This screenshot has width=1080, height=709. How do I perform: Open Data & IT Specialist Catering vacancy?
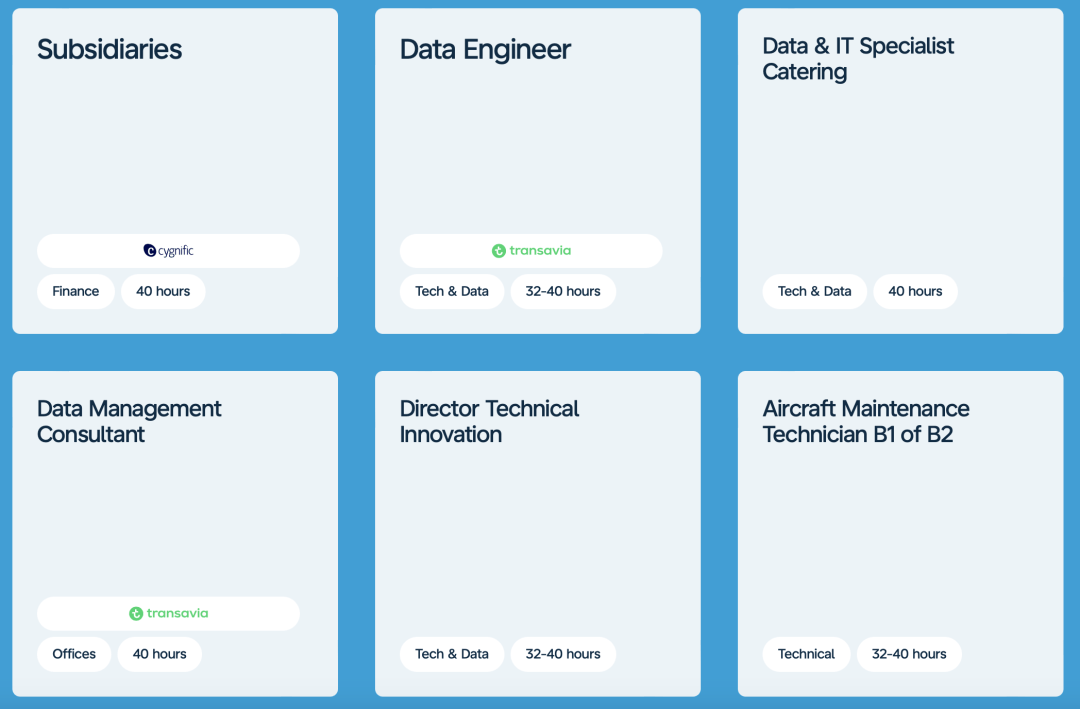(858, 59)
